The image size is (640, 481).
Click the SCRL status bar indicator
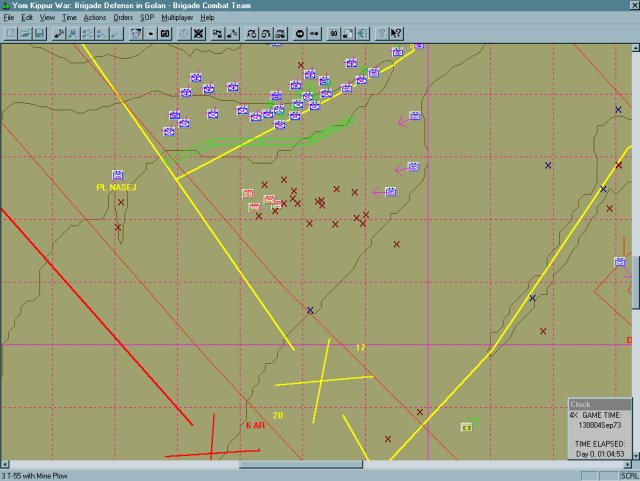[629, 476]
